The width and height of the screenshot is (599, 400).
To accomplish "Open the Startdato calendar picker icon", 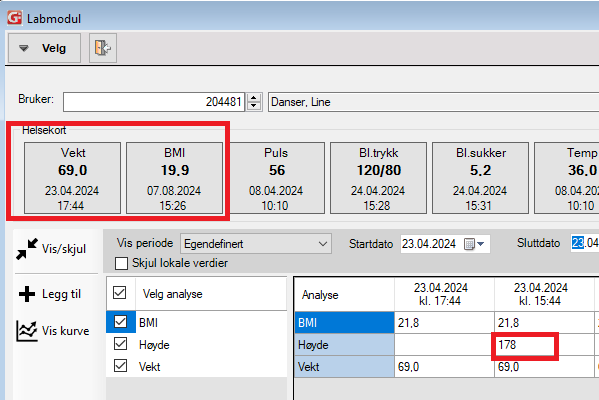I will point(474,244).
